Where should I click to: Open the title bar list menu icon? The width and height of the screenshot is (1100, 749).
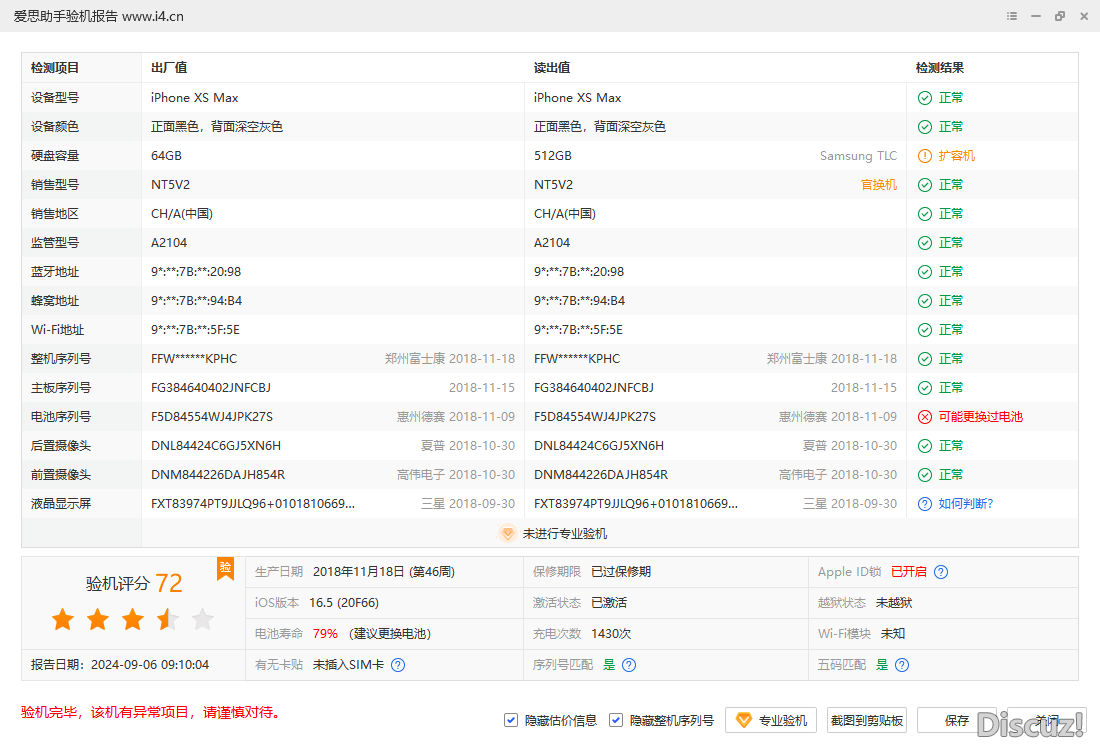tap(1012, 16)
